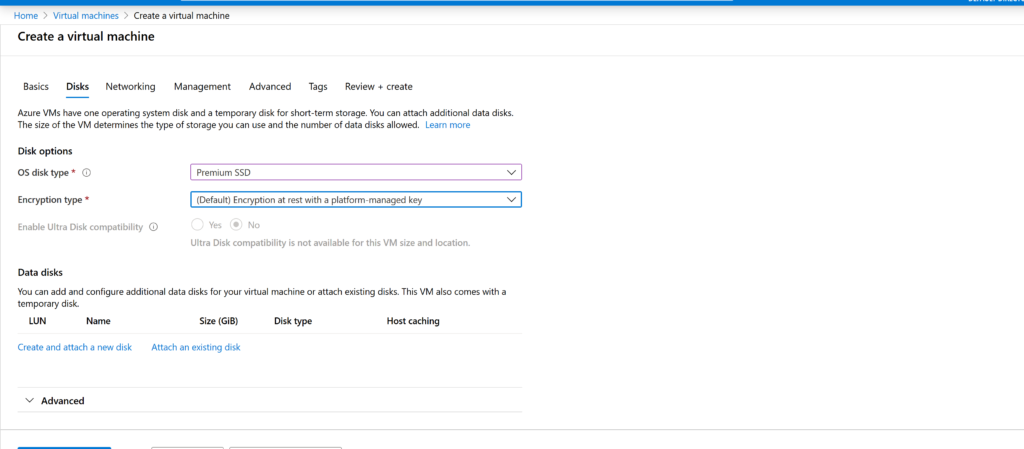This screenshot has height=449, width=1024.
Task: Go to the Advanced tab
Action: tap(270, 87)
